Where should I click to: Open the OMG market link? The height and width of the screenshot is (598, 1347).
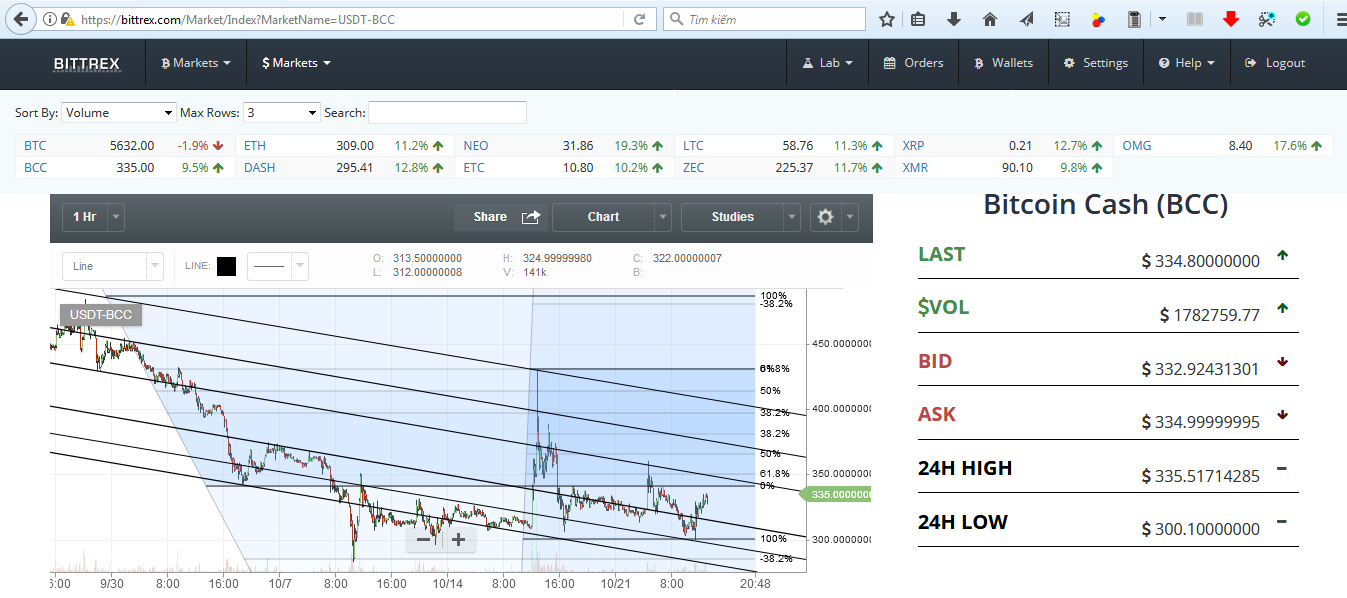pos(1137,146)
